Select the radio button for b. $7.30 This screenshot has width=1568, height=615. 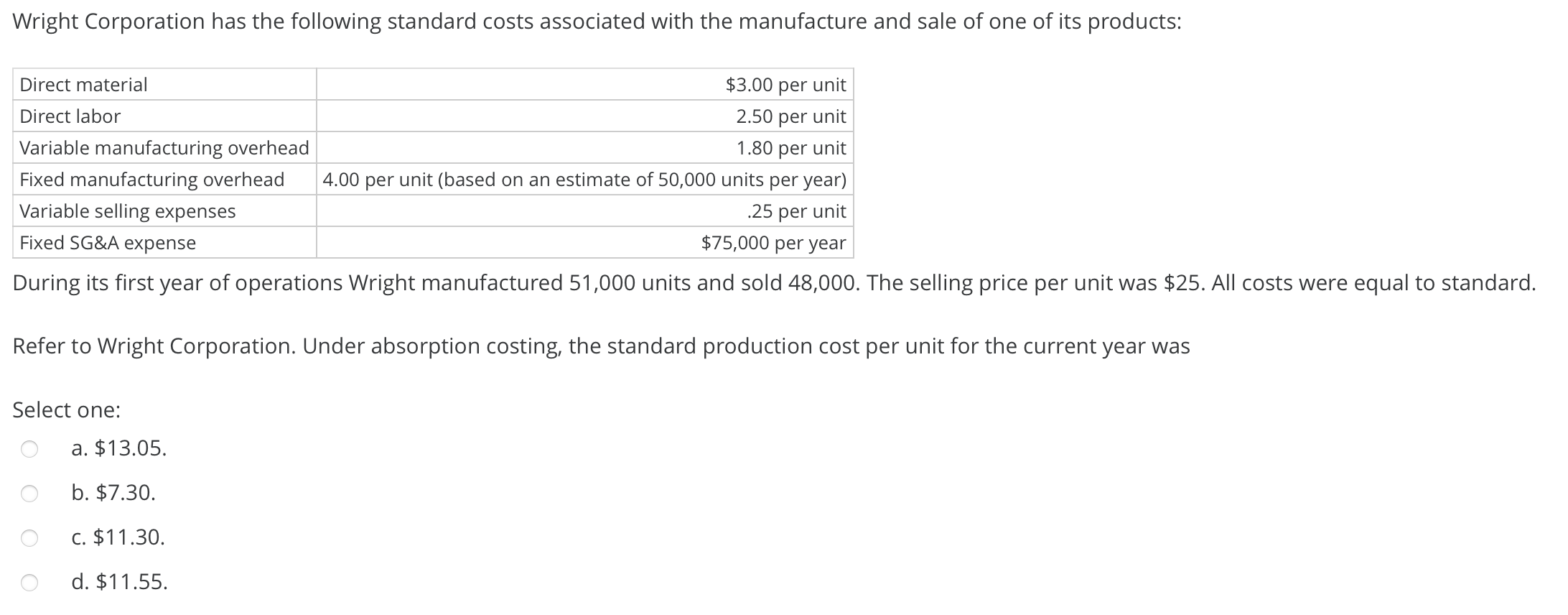click(x=29, y=494)
